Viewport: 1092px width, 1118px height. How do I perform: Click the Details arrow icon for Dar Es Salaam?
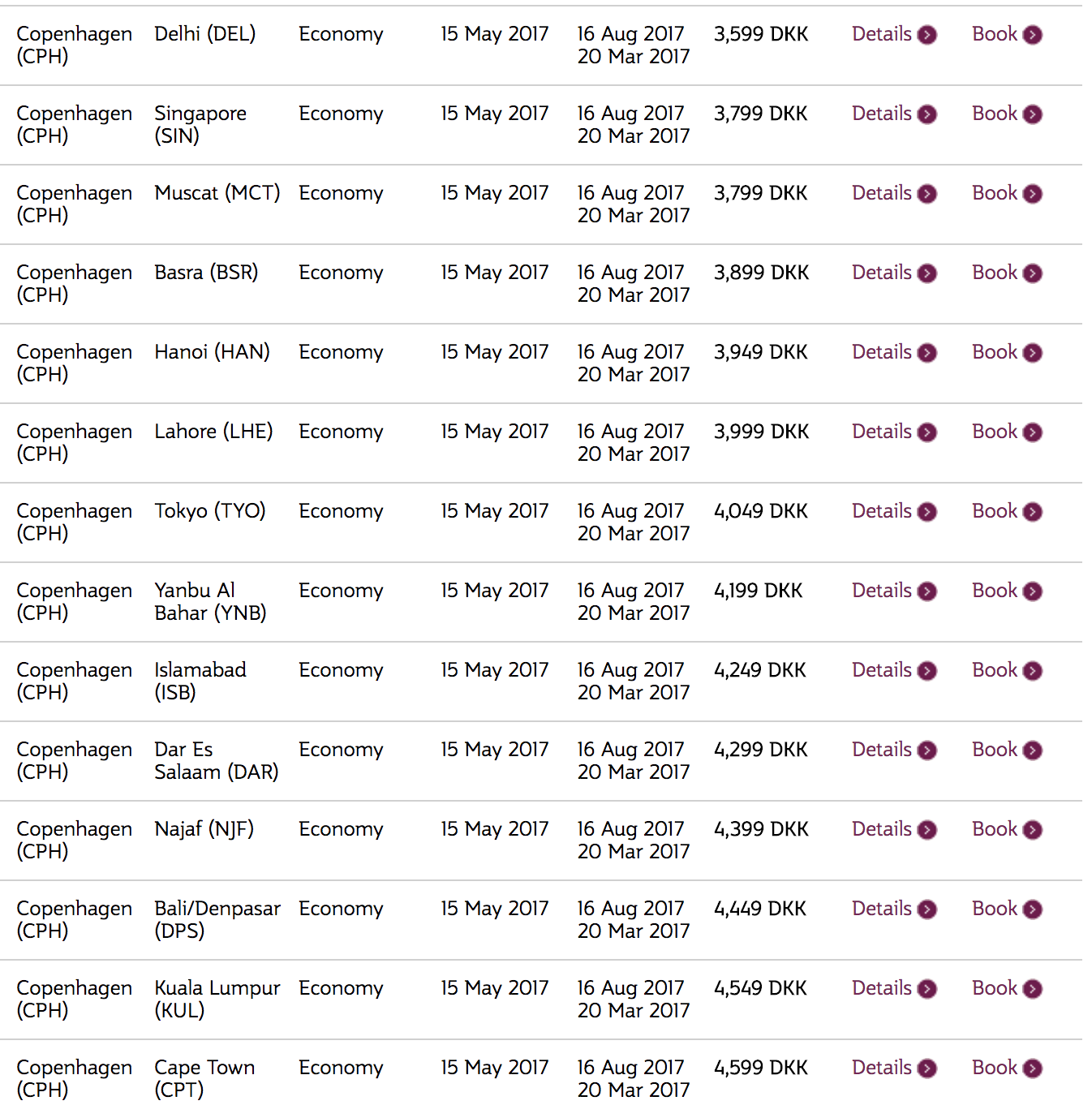pos(926,750)
